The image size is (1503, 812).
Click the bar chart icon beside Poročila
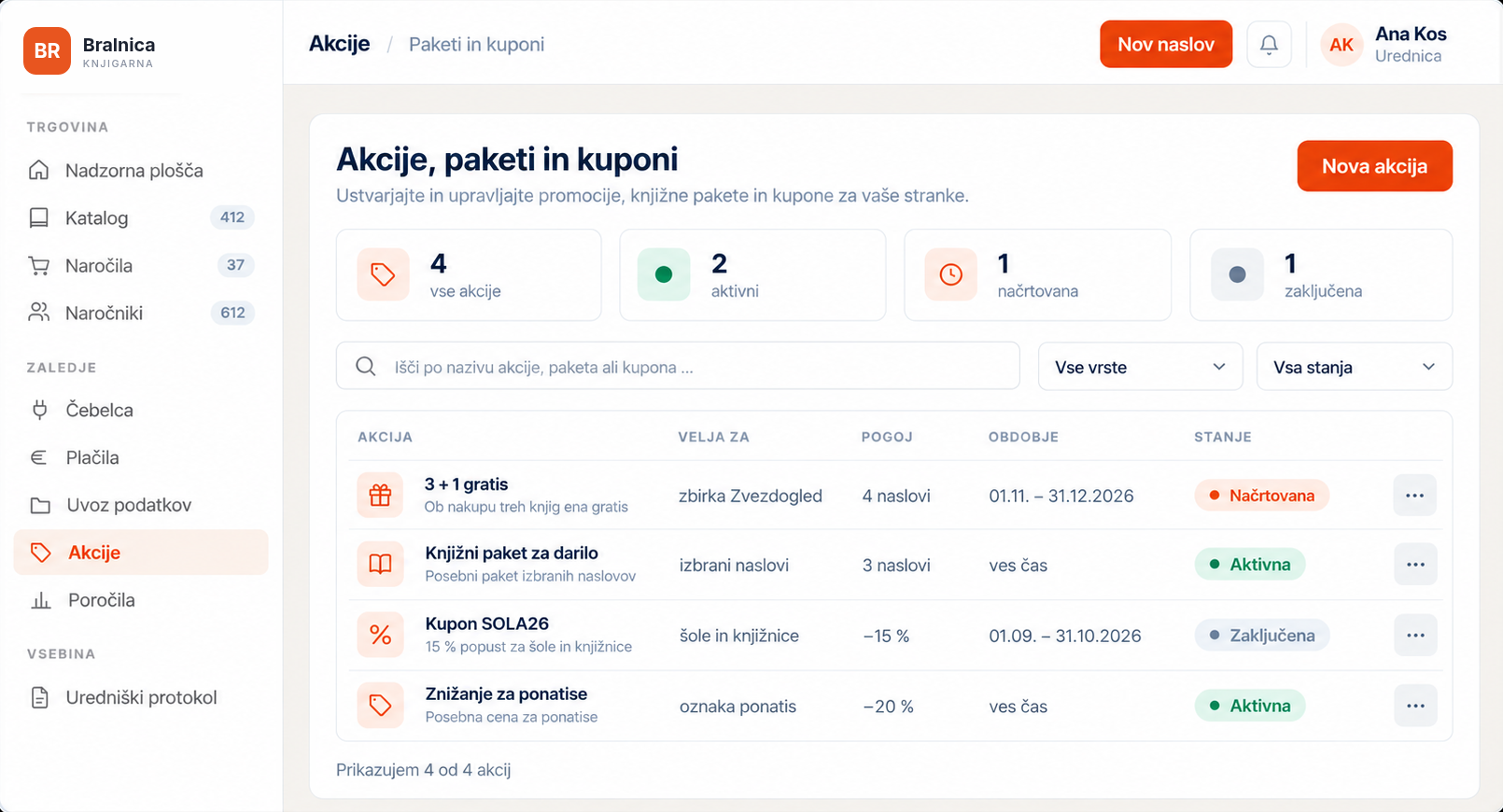[41, 600]
